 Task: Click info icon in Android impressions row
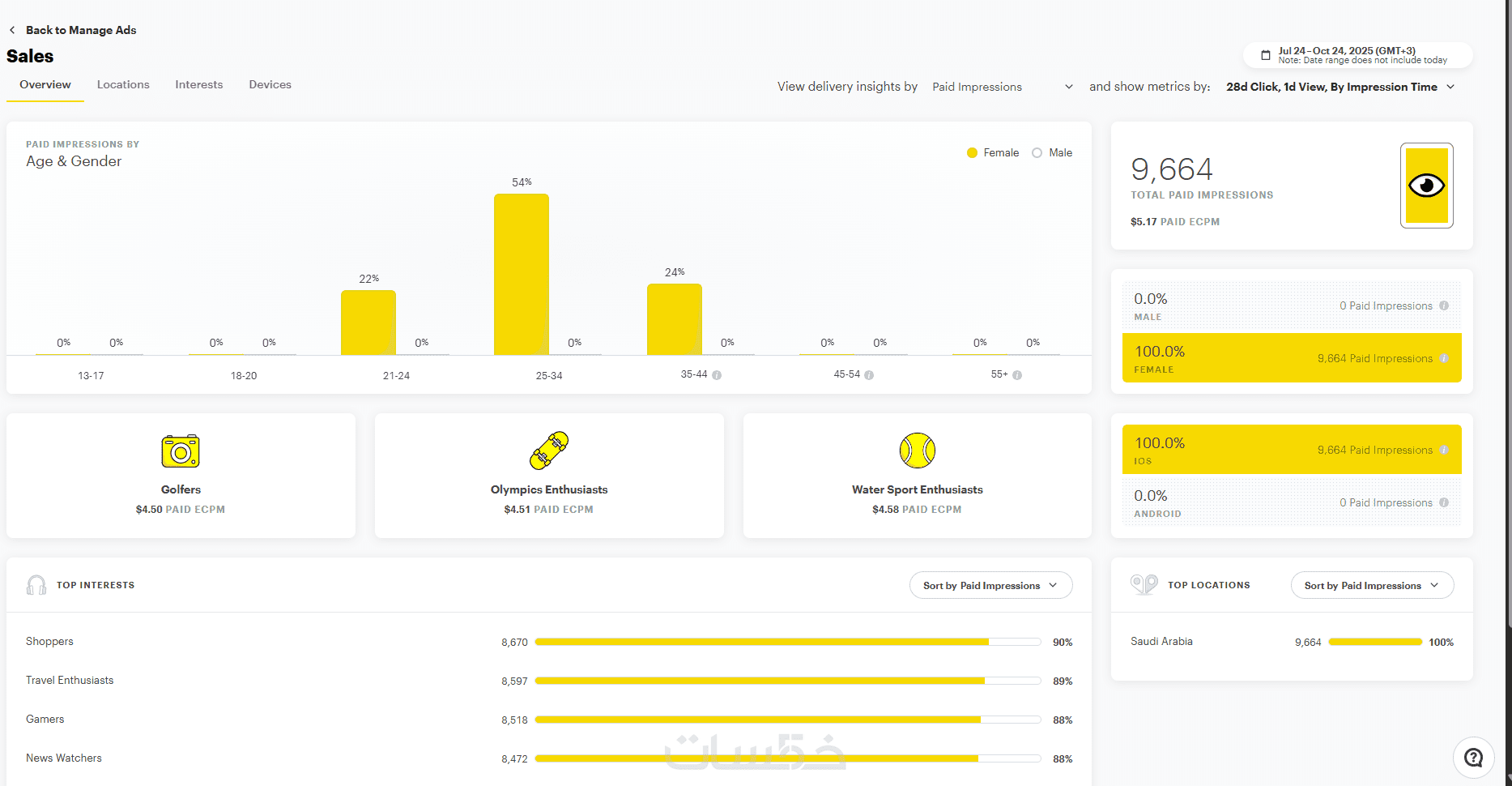tap(1444, 502)
